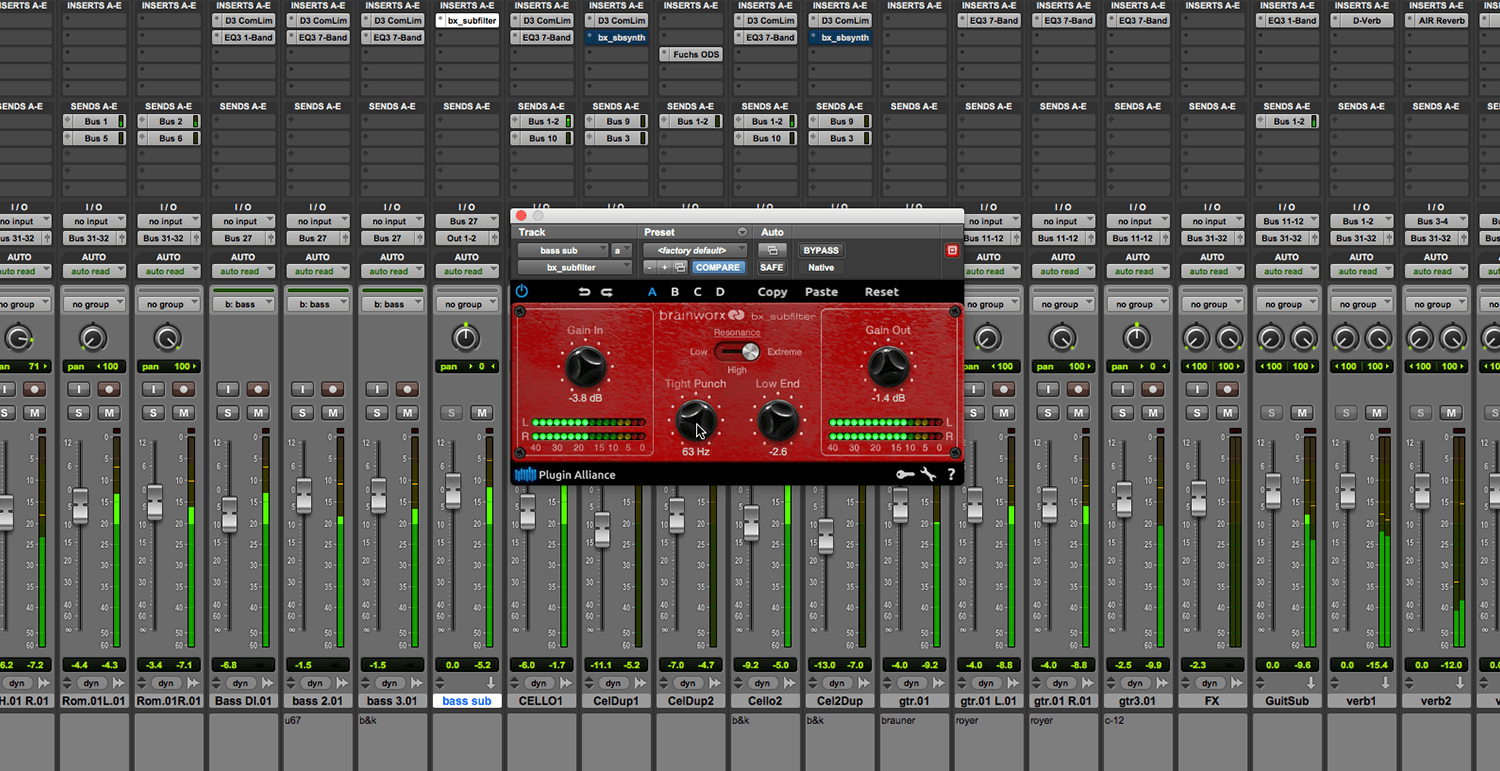Open the bx_subfilter plugin selector dropdown

click(575, 267)
